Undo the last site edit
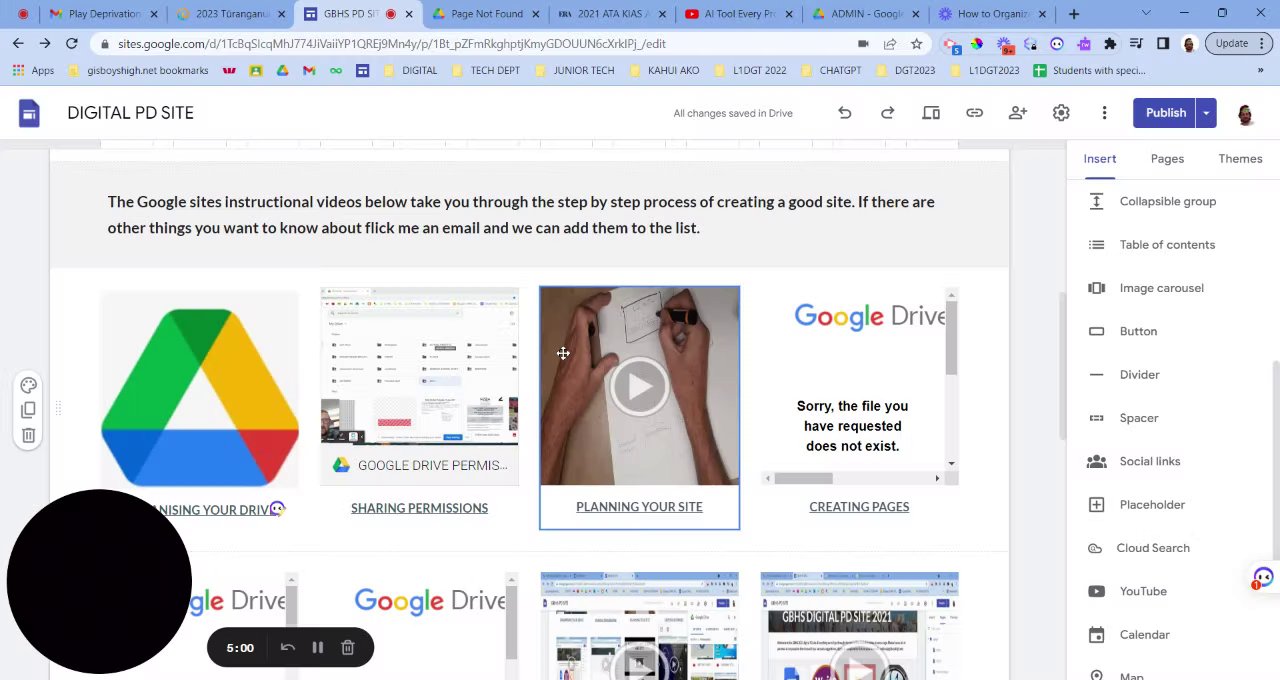The height and width of the screenshot is (680, 1280). click(x=845, y=113)
